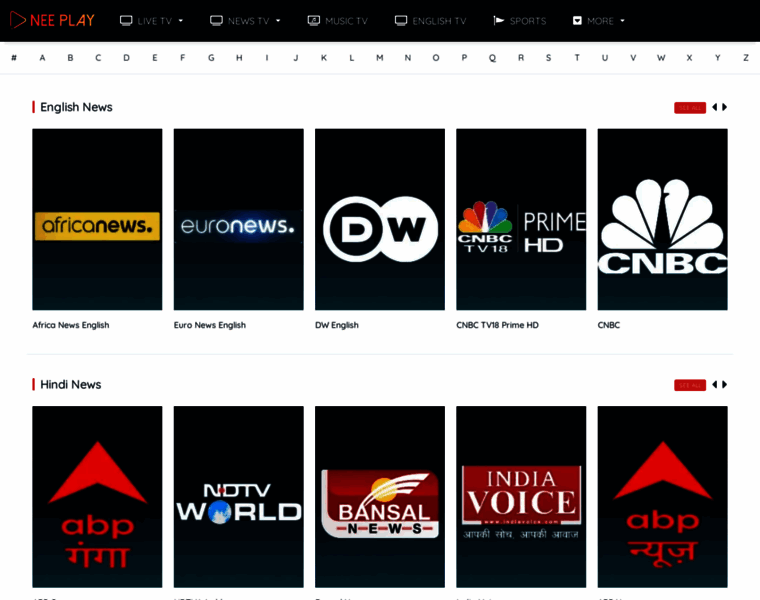
Task: Show next English News channels arrow
Action: point(725,107)
